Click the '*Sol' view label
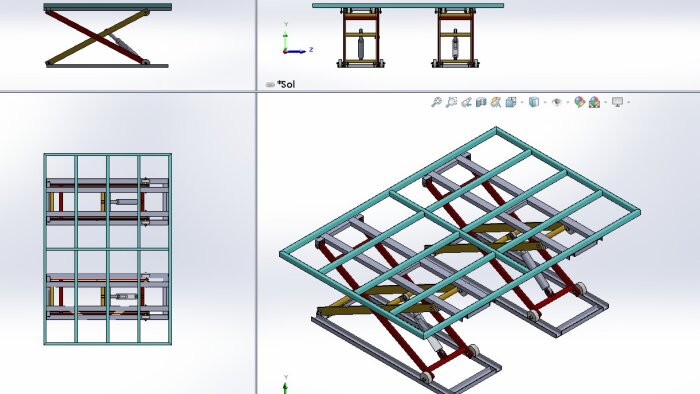Image resolution: width=700 pixels, height=394 pixels. coord(286,84)
